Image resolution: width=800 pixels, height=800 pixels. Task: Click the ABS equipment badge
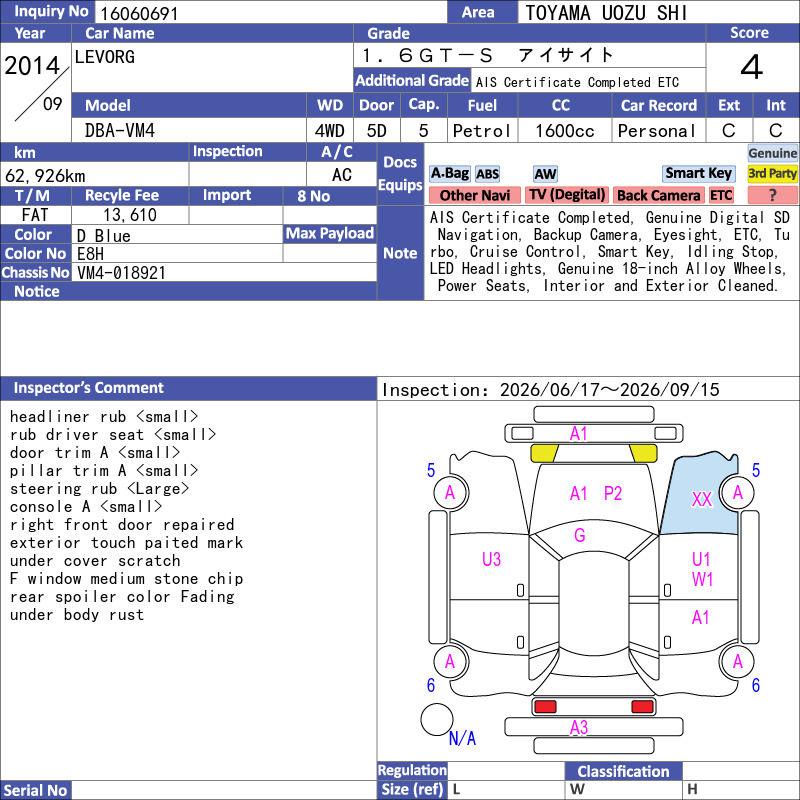(487, 174)
